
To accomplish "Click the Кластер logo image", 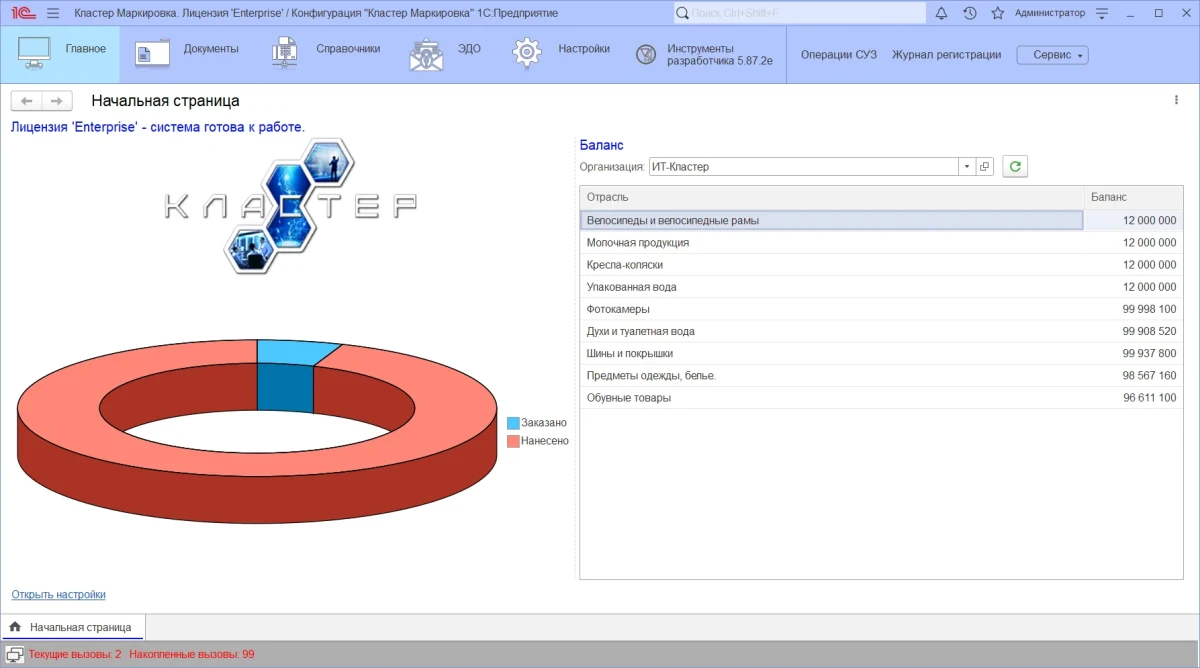I will (289, 206).
